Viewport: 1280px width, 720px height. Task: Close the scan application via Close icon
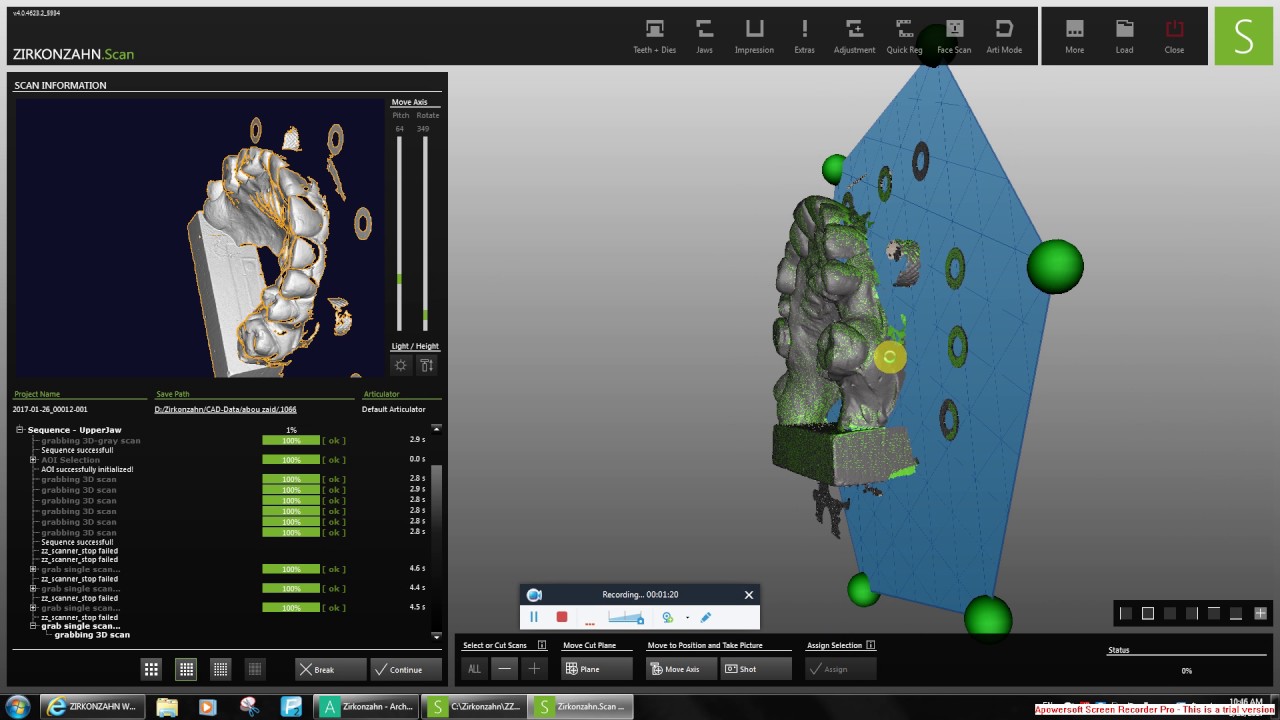coord(1174,36)
